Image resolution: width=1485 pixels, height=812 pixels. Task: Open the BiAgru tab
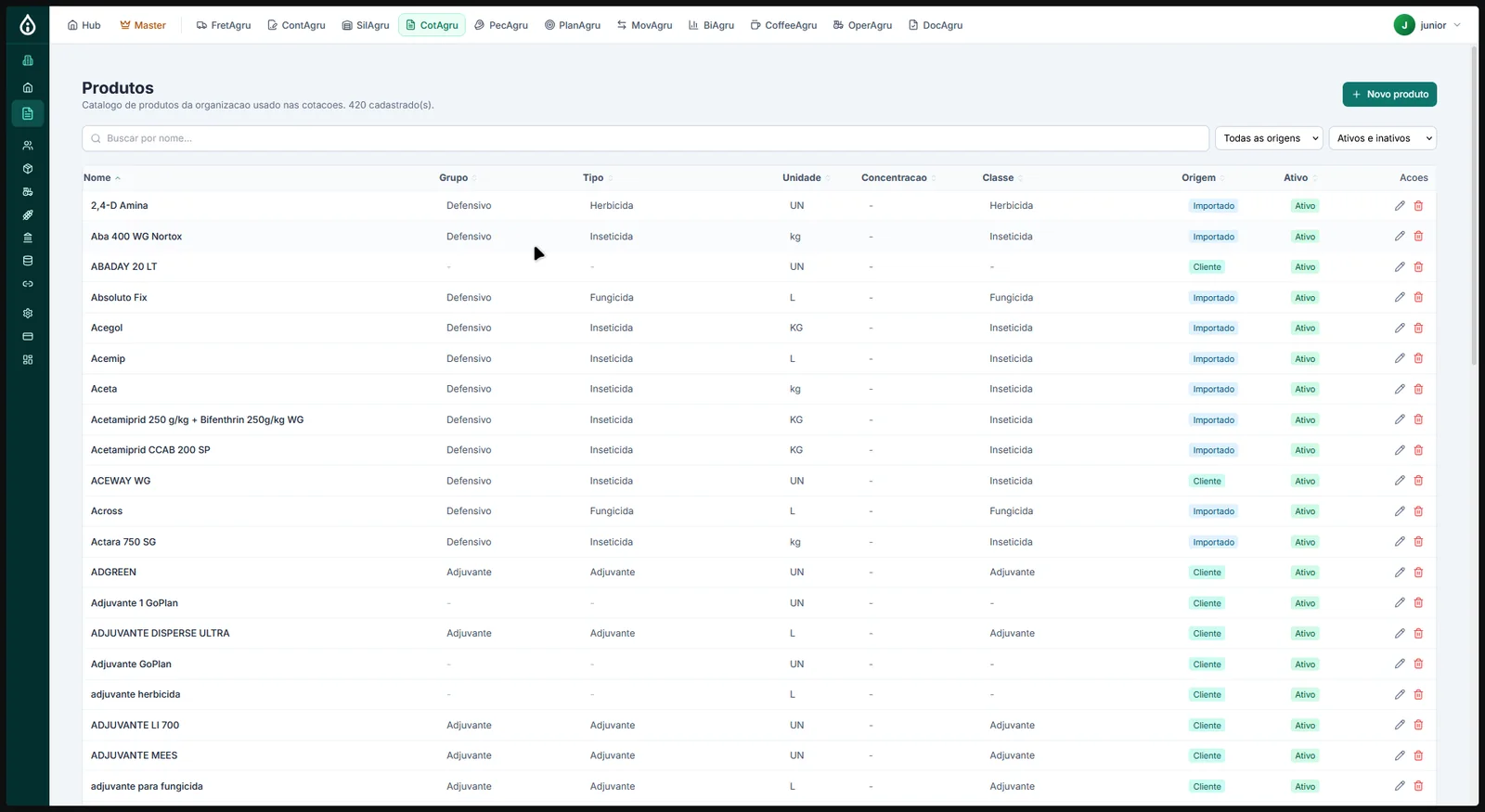(x=711, y=25)
